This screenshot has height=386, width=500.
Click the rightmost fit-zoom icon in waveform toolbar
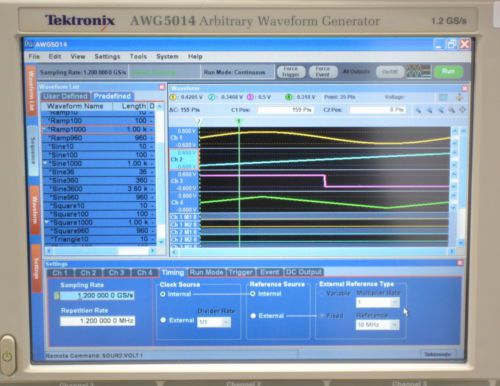[462, 110]
